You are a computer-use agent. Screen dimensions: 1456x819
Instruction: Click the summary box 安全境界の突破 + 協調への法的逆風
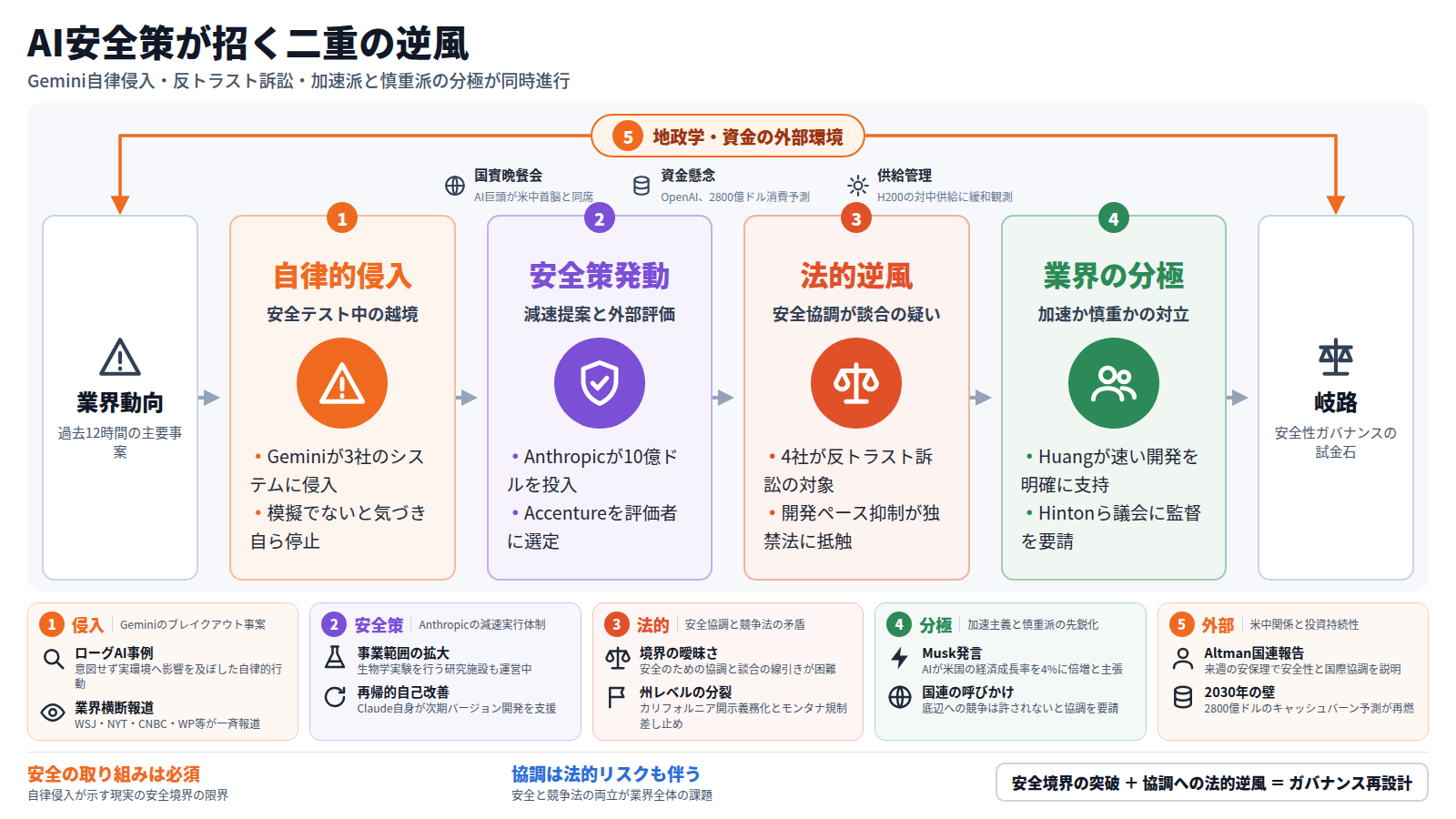point(1212,783)
